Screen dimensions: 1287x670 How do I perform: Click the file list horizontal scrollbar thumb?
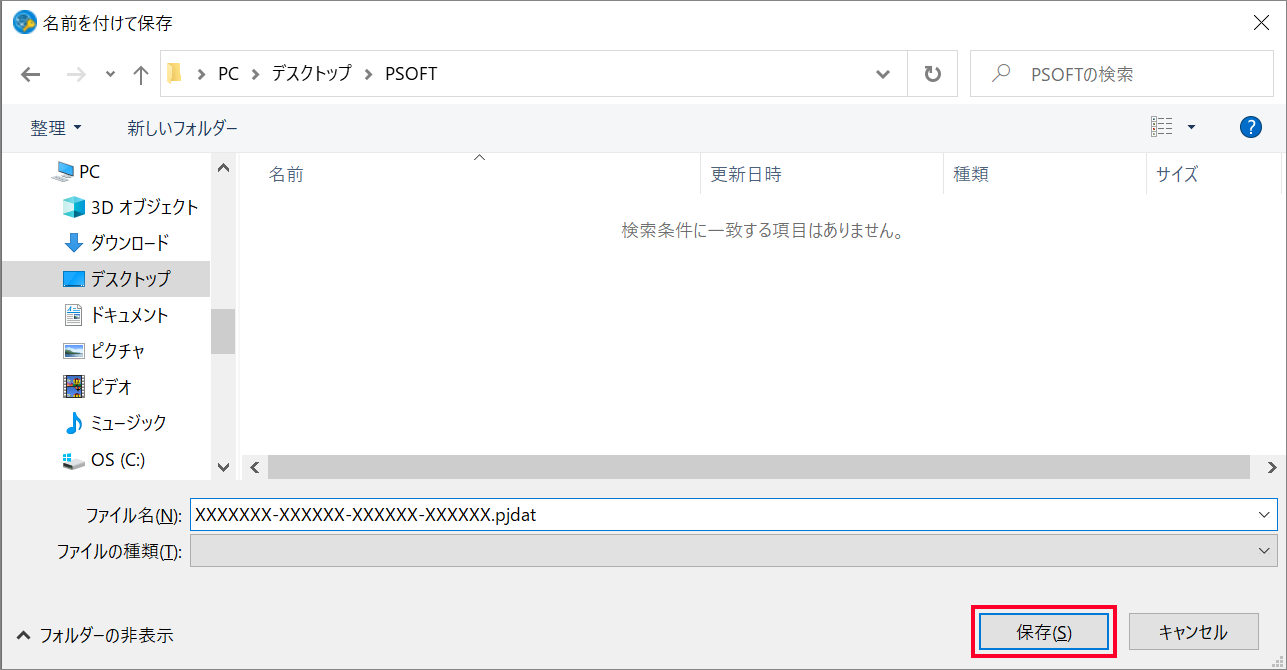[759, 467]
